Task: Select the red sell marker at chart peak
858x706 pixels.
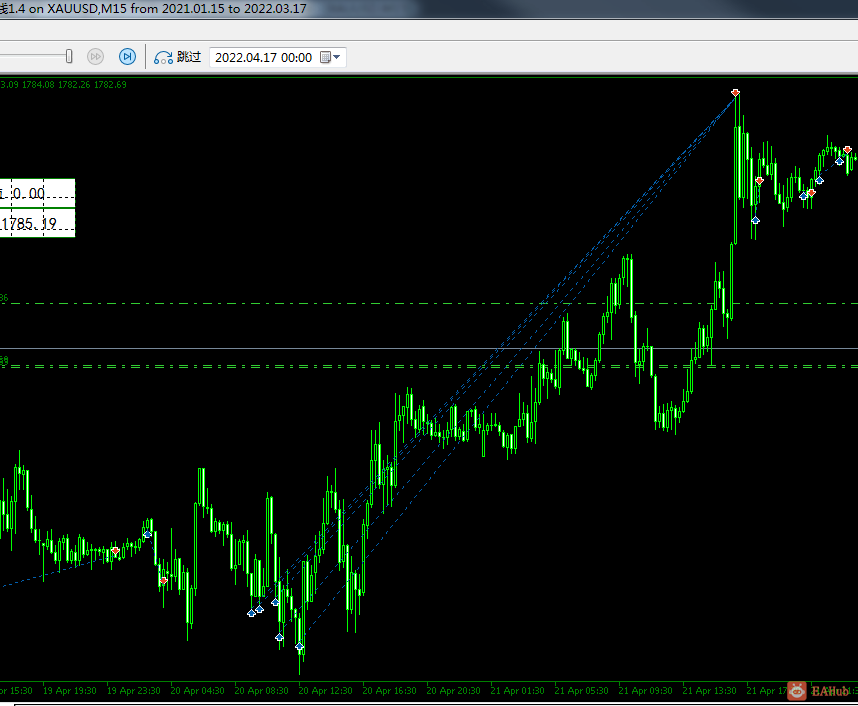Action: [x=735, y=93]
